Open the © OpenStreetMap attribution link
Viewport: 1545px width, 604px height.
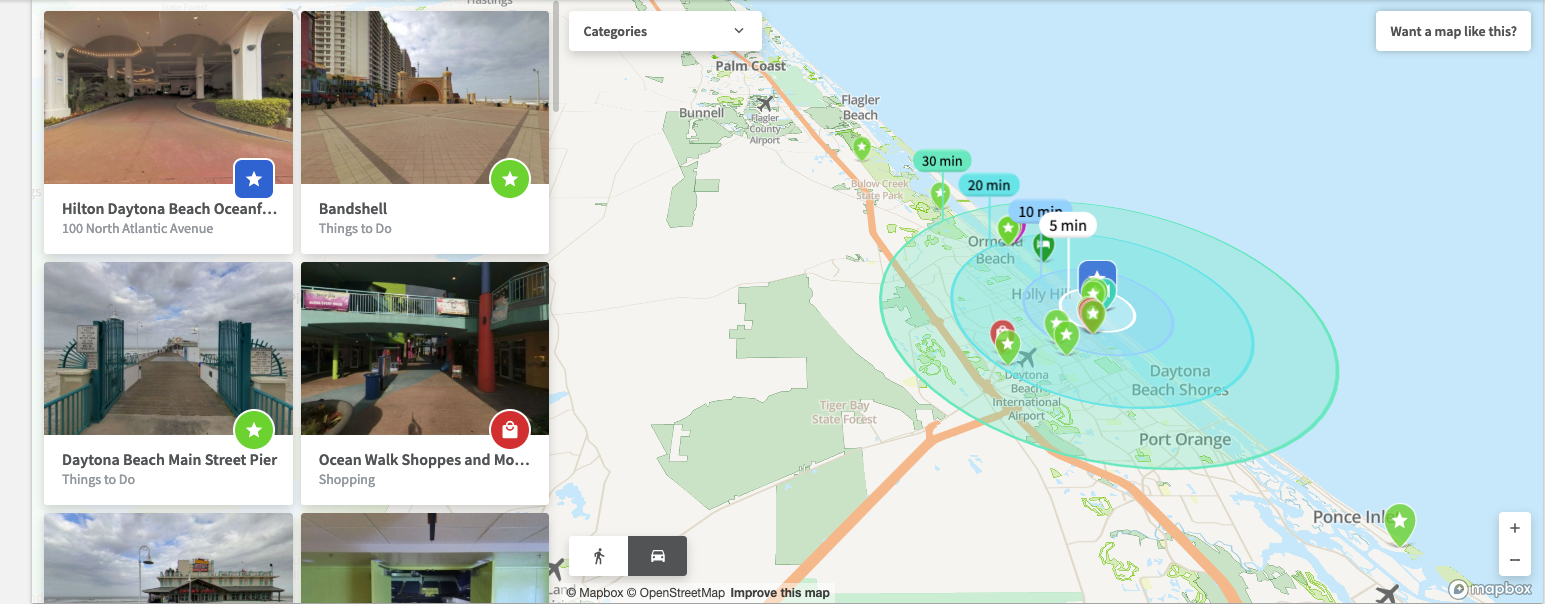(676, 593)
